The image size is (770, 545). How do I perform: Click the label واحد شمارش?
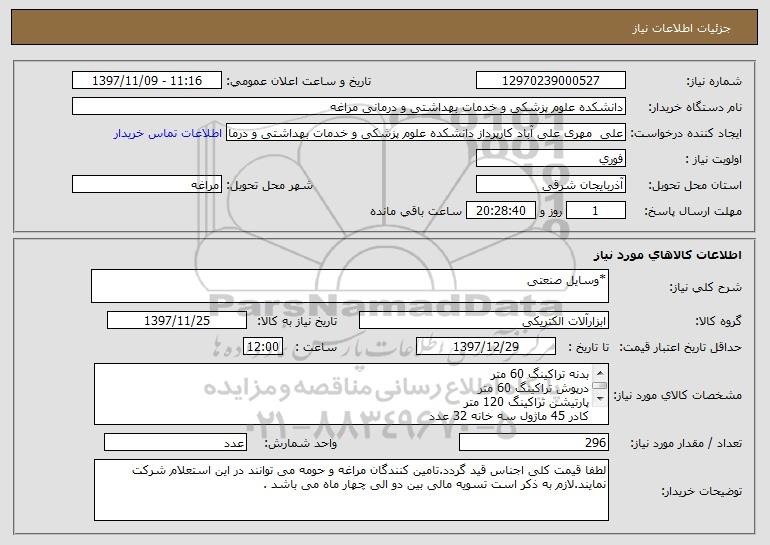(301, 443)
